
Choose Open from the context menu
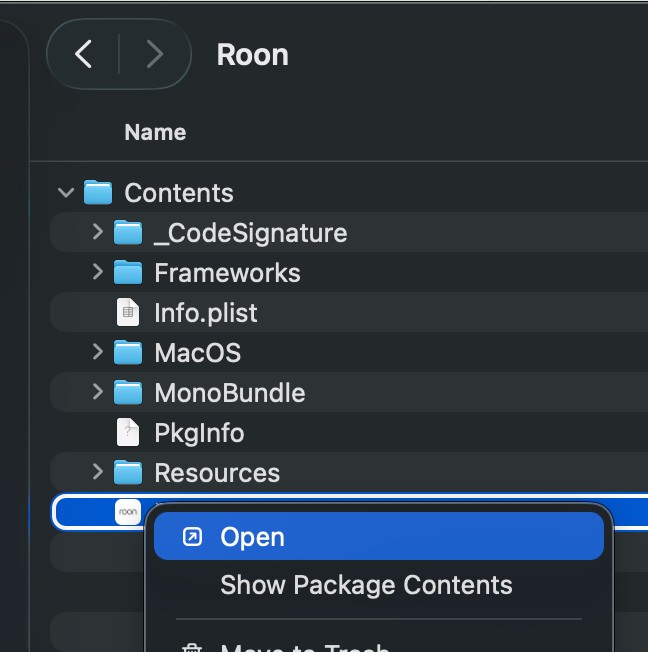click(252, 537)
